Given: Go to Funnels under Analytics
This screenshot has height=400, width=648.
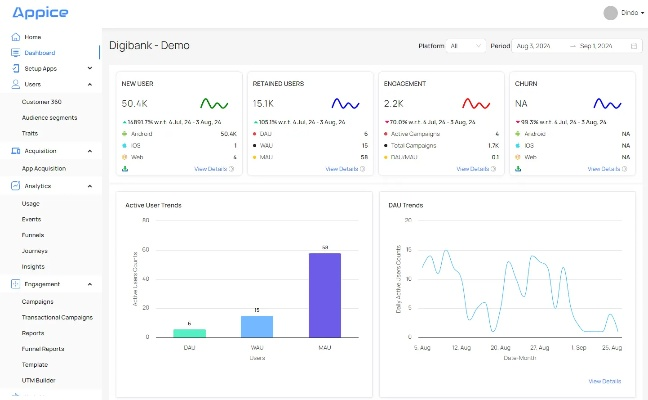Looking at the screenshot, I should [33, 235].
